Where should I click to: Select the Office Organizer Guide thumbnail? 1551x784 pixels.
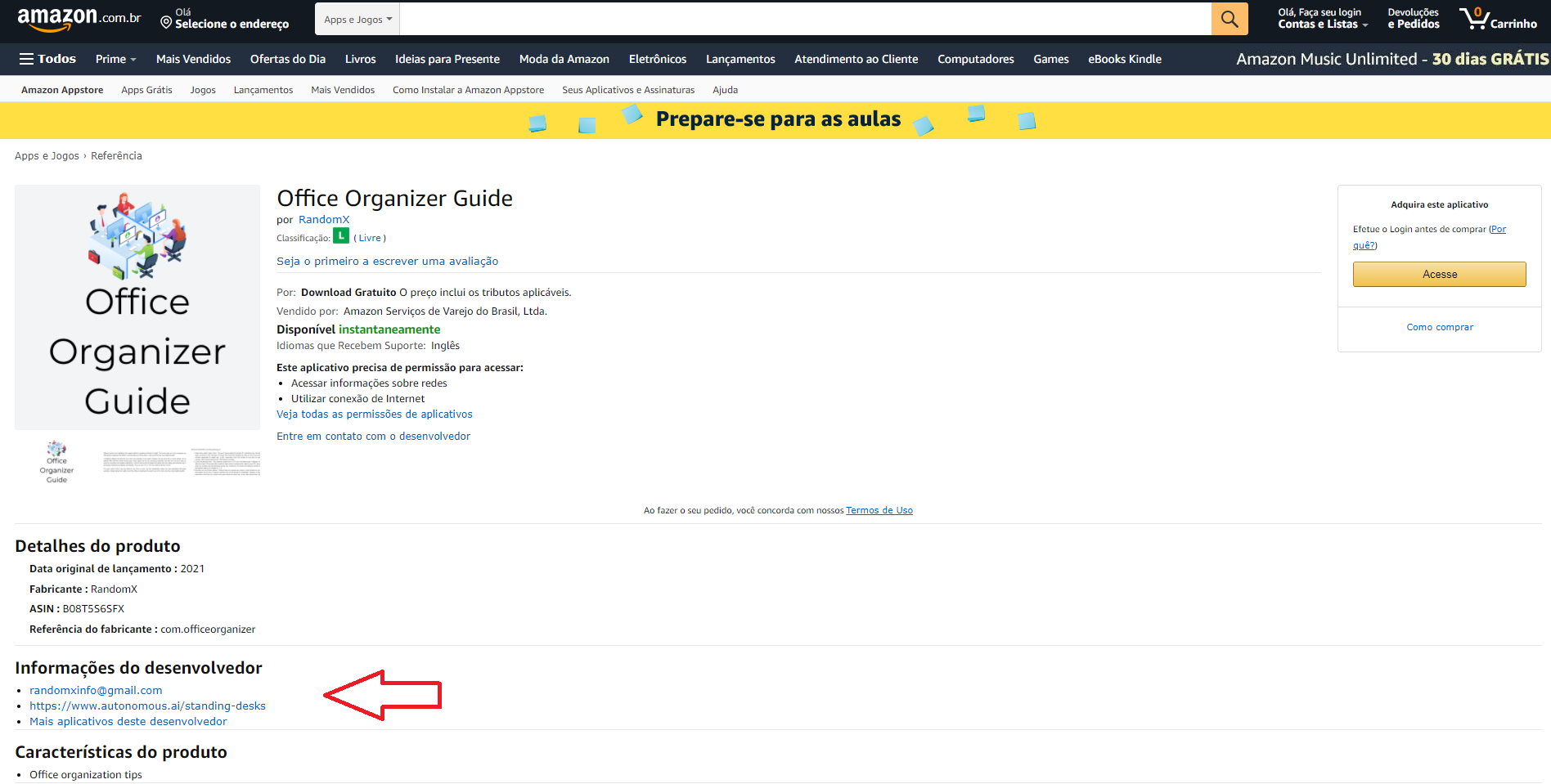coord(56,460)
